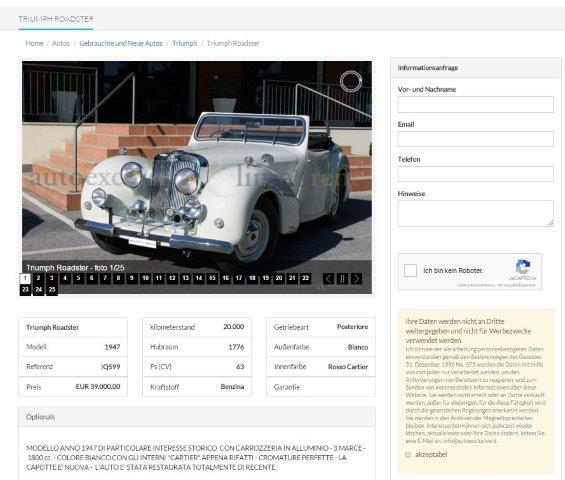565x480 pixels.
Task: Choose photo 16 button
Action: [x=226, y=278]
